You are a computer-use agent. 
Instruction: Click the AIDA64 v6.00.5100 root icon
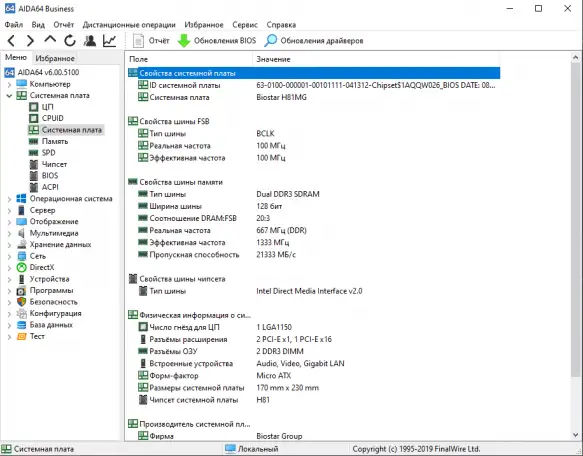tap(9, 72)
